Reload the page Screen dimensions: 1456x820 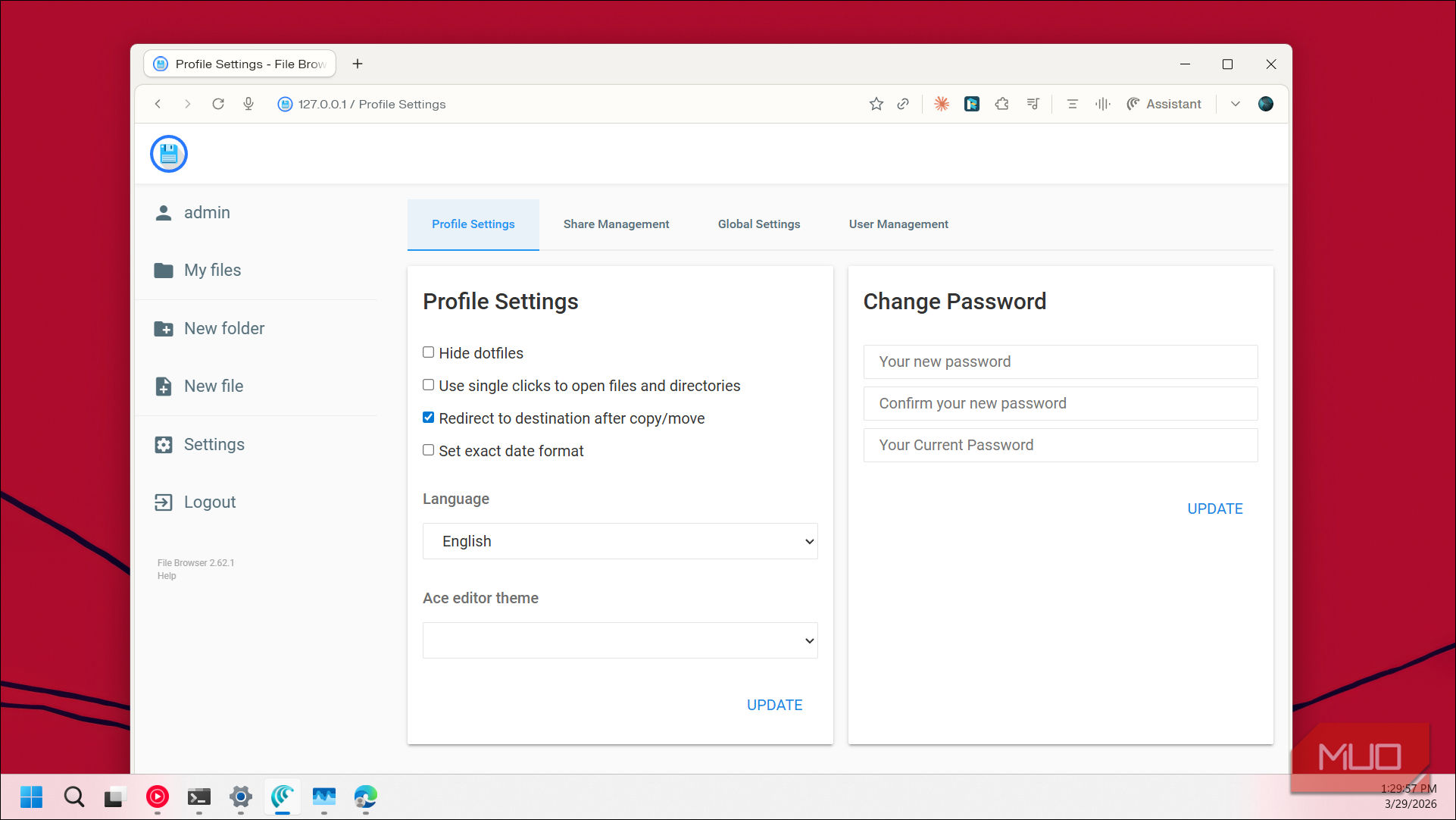click(x=218, y=104)
